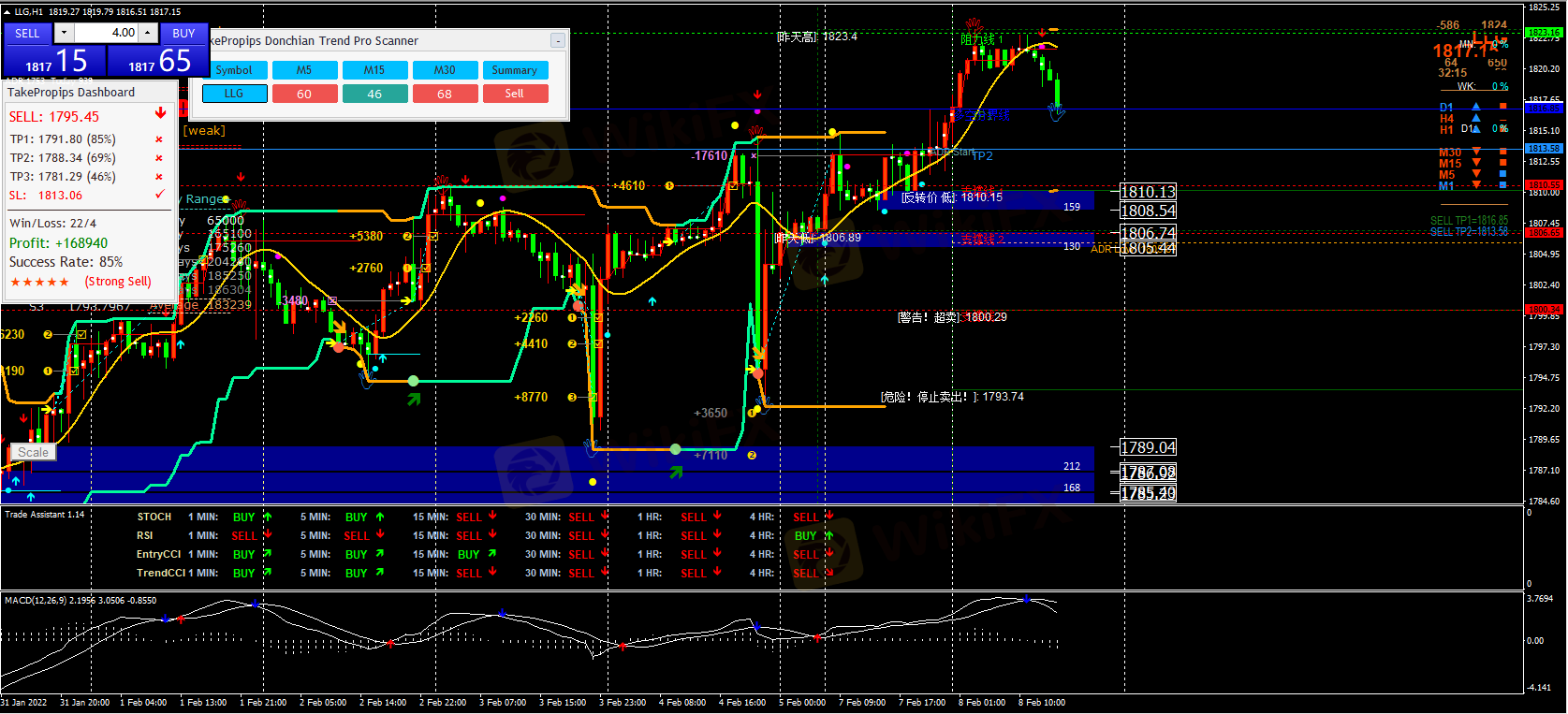
Task: Click the LLG symbol button in scanner
Action: pos(234,94)
